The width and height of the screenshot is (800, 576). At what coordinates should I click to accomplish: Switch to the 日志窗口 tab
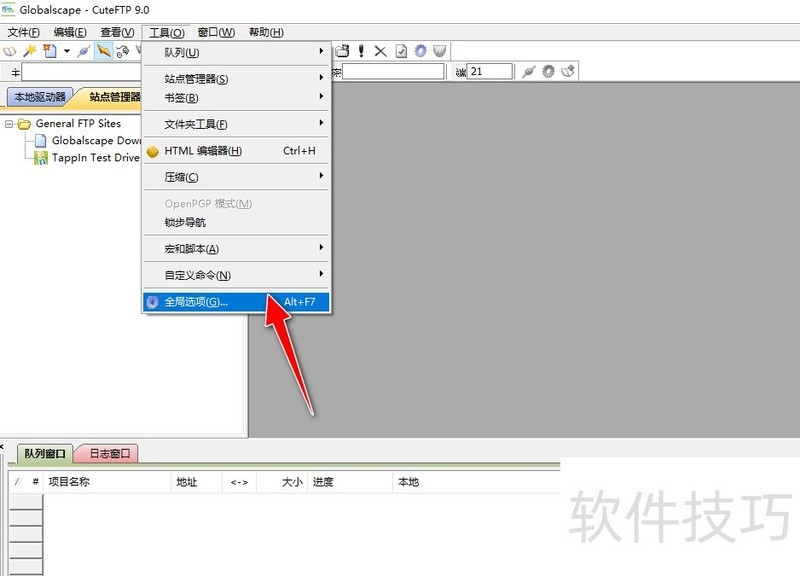(x=106, y=454)
